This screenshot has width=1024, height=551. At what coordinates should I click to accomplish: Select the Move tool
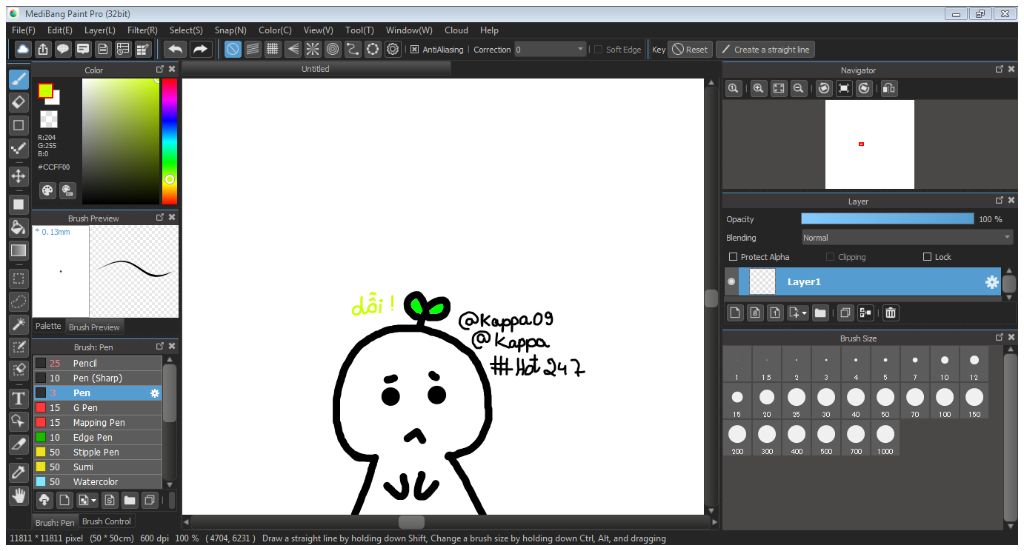18,176
